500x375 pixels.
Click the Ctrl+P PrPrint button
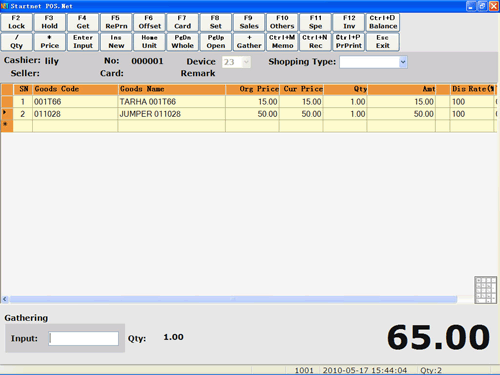pyautogui.click(x=349, y=42)
